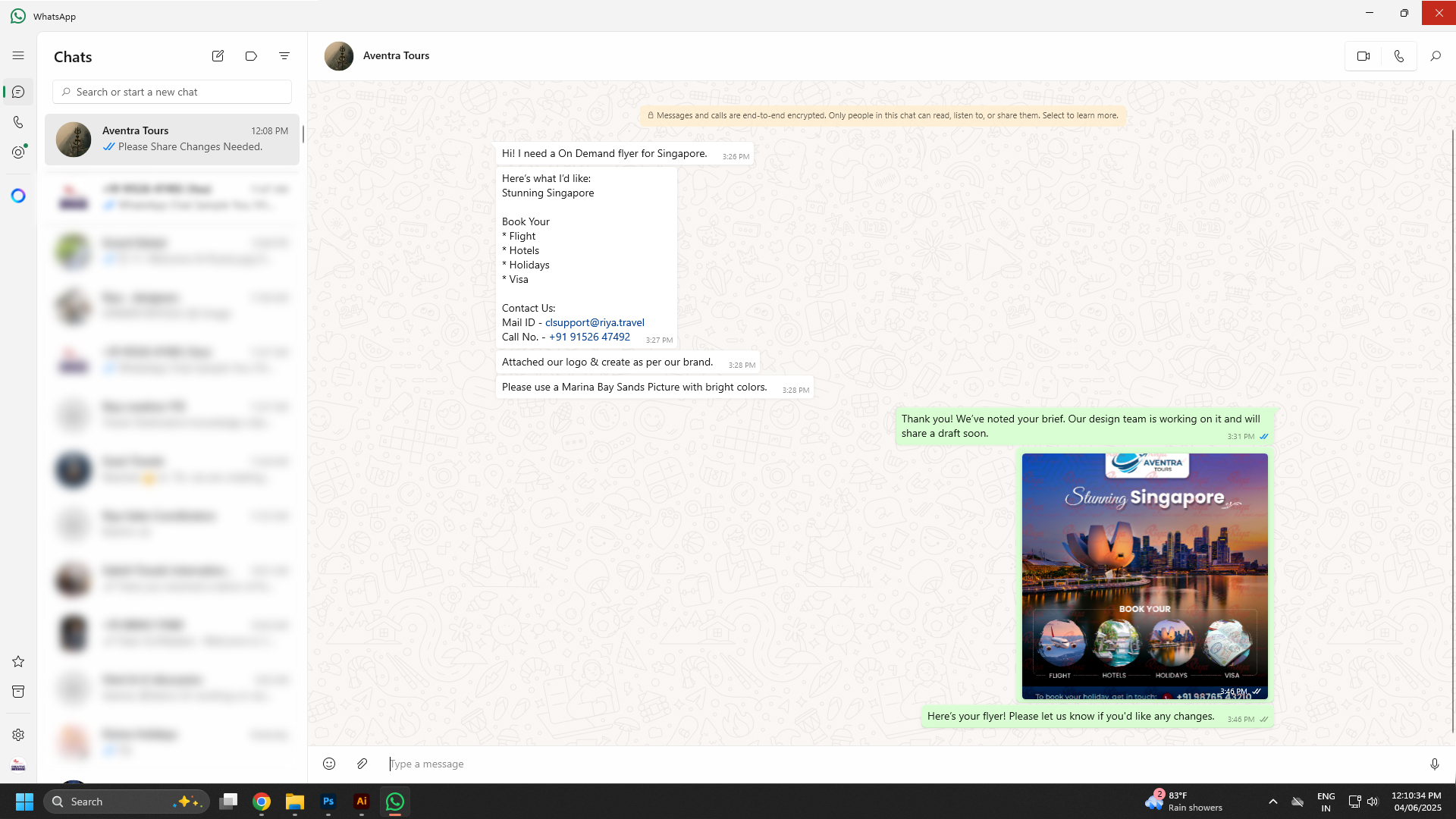
Task: Open Task View on the taskbar
Action: 228,802
